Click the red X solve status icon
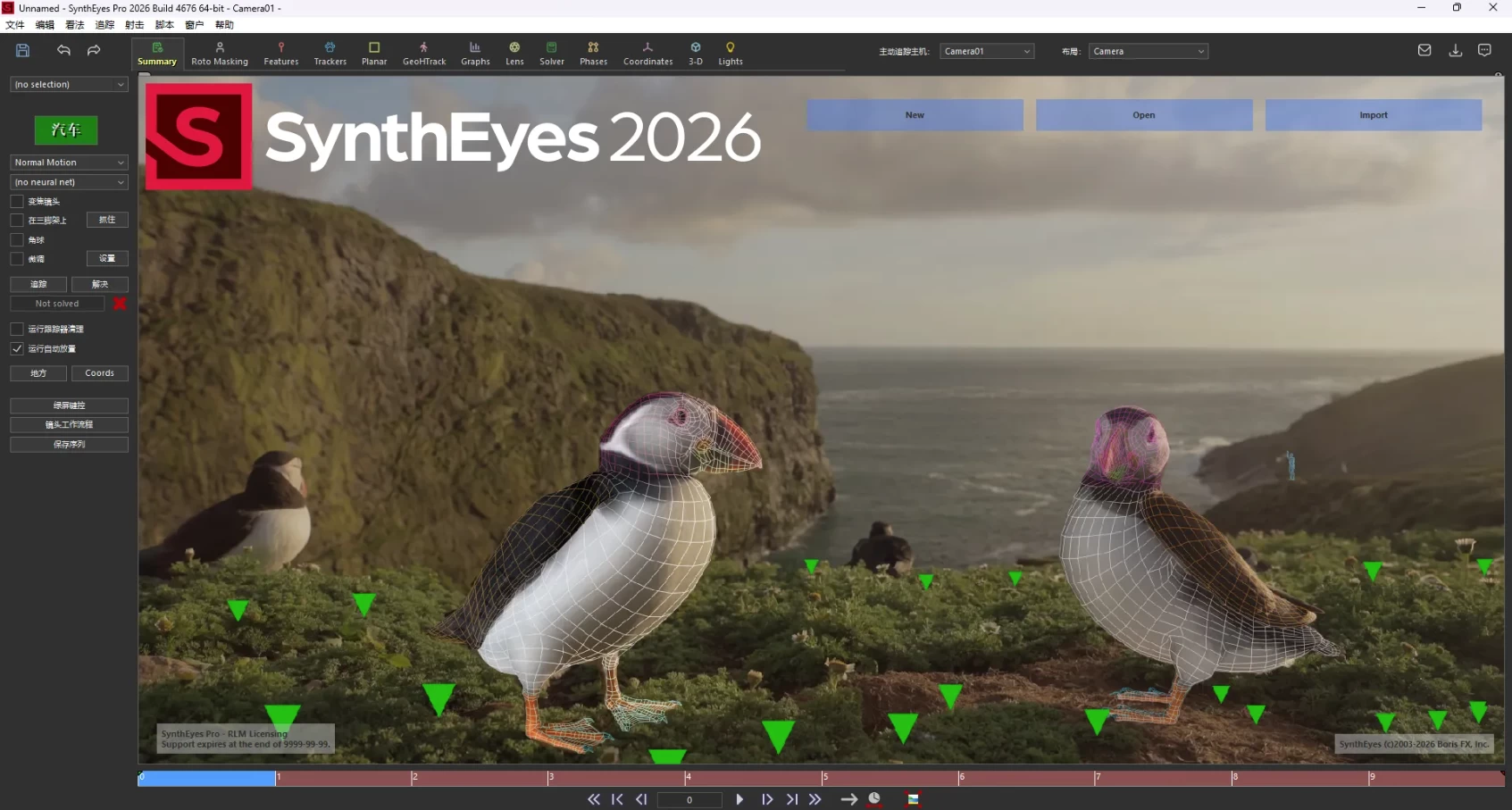This screenshot has height=810, width=1512. coord(120,304)
